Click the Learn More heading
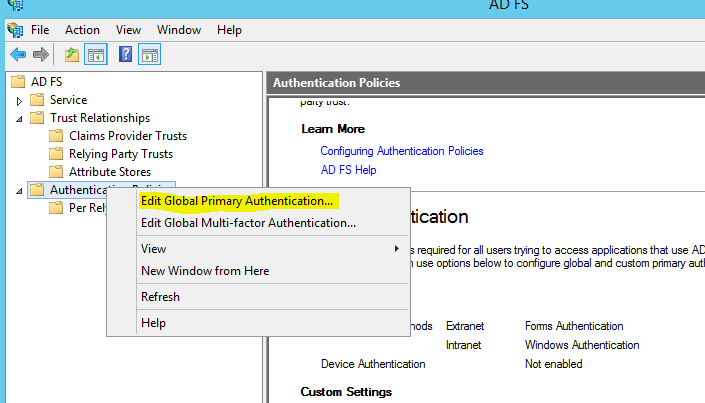Image resolution: width=705 pixels, height=403 pixels. 333,129
